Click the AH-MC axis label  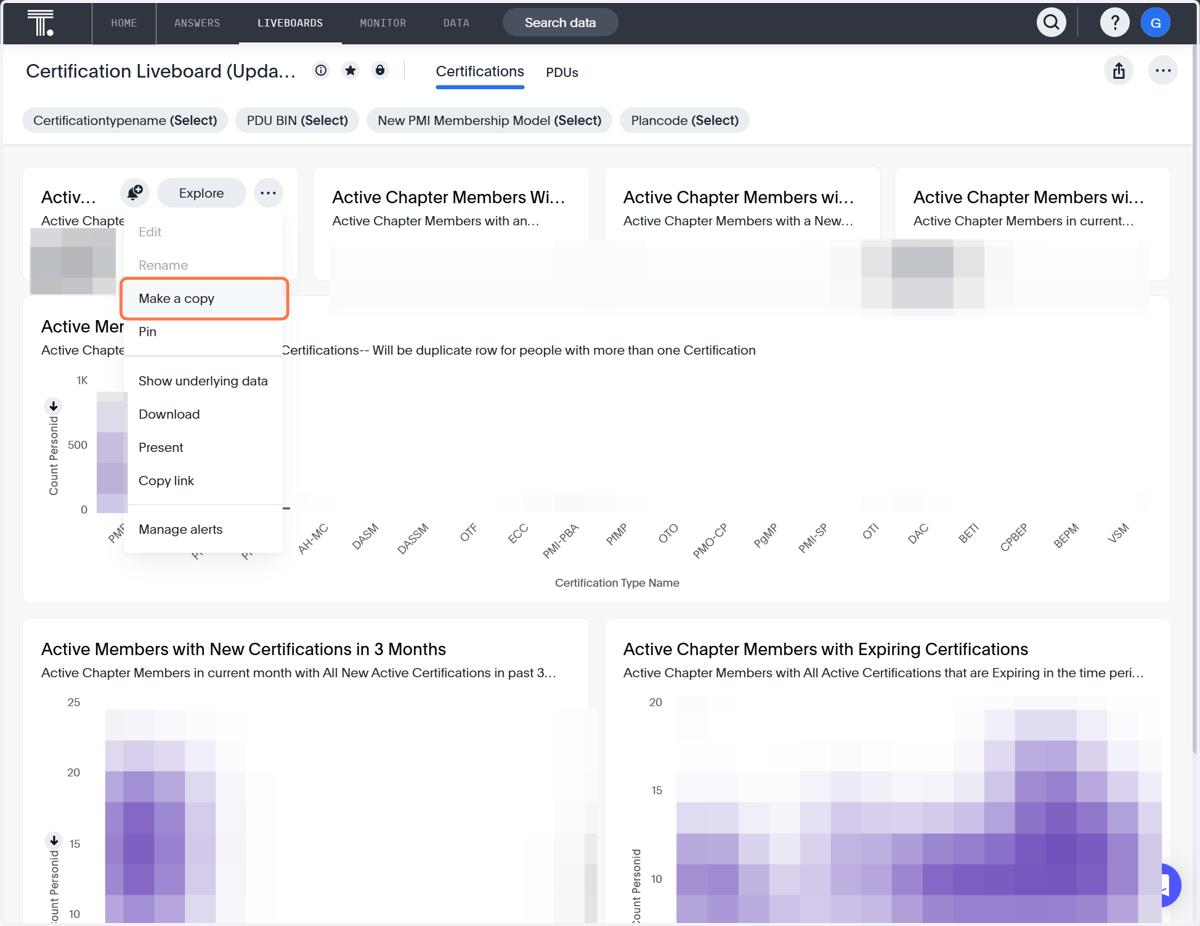point(313,538)
